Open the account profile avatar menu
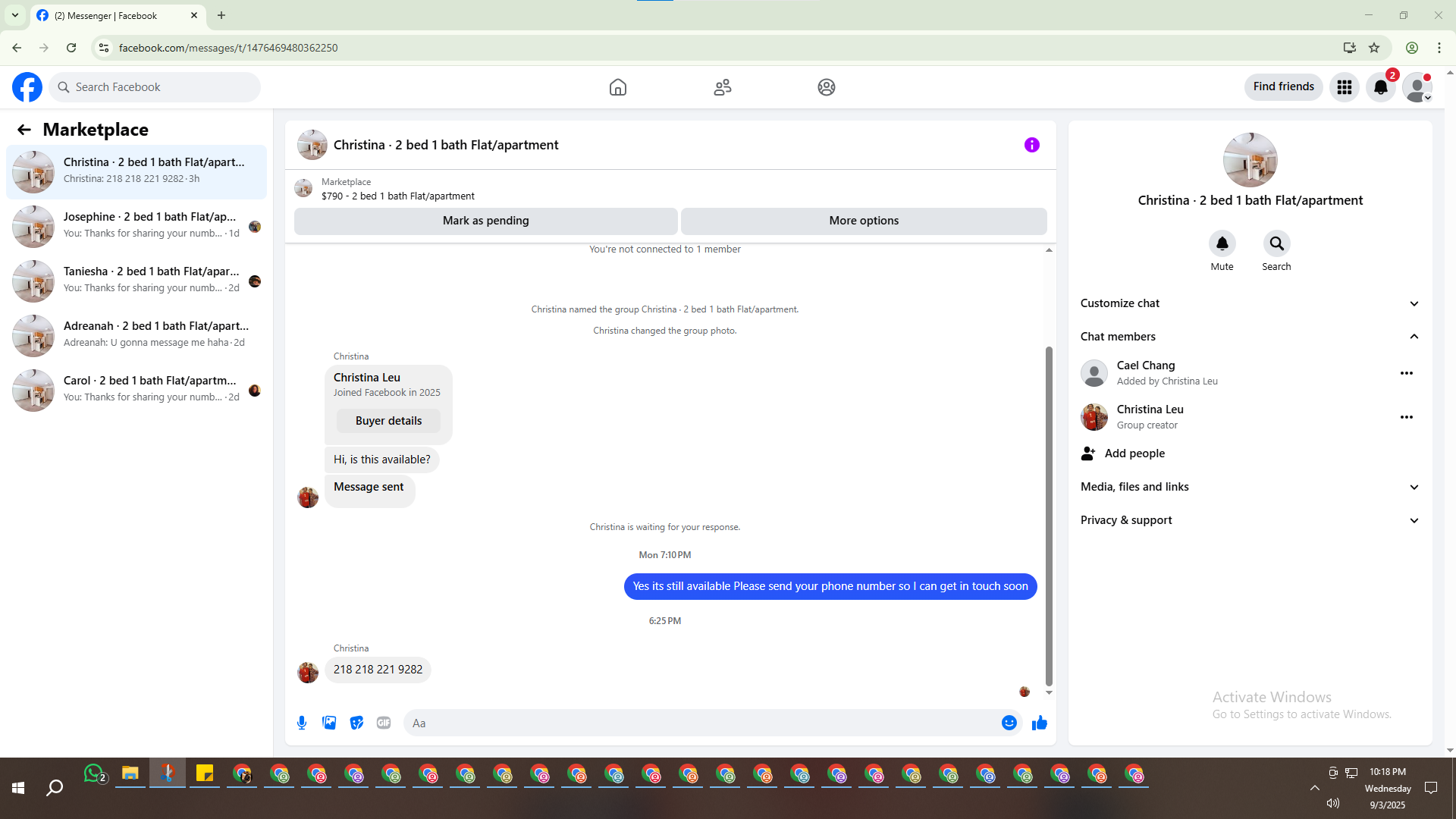1456x819 pixels. click(1417, 87)
